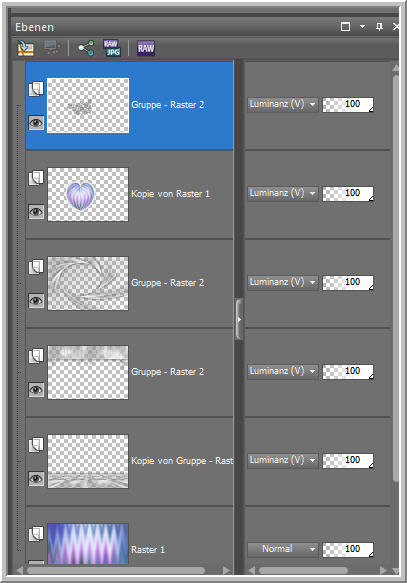
Task: Toggle visibility of Kopie von Raster 1
Action: (x=36, y=212)
